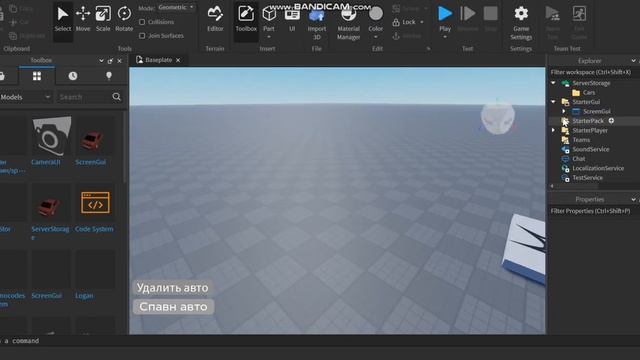This screenshot has width=640, height=360.
Task: Pop out the Toolbox panel
Action: (x=110, y=61)
